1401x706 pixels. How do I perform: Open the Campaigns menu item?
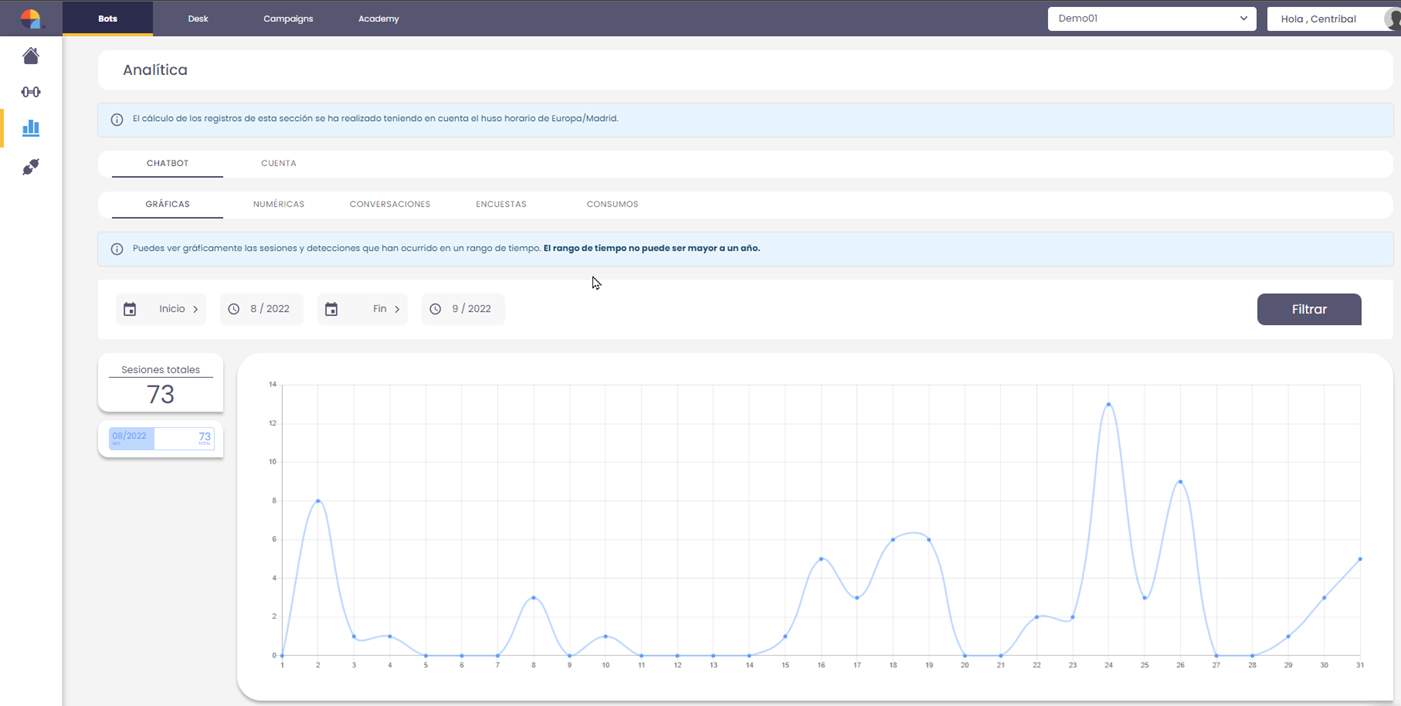tap(288, 19)
